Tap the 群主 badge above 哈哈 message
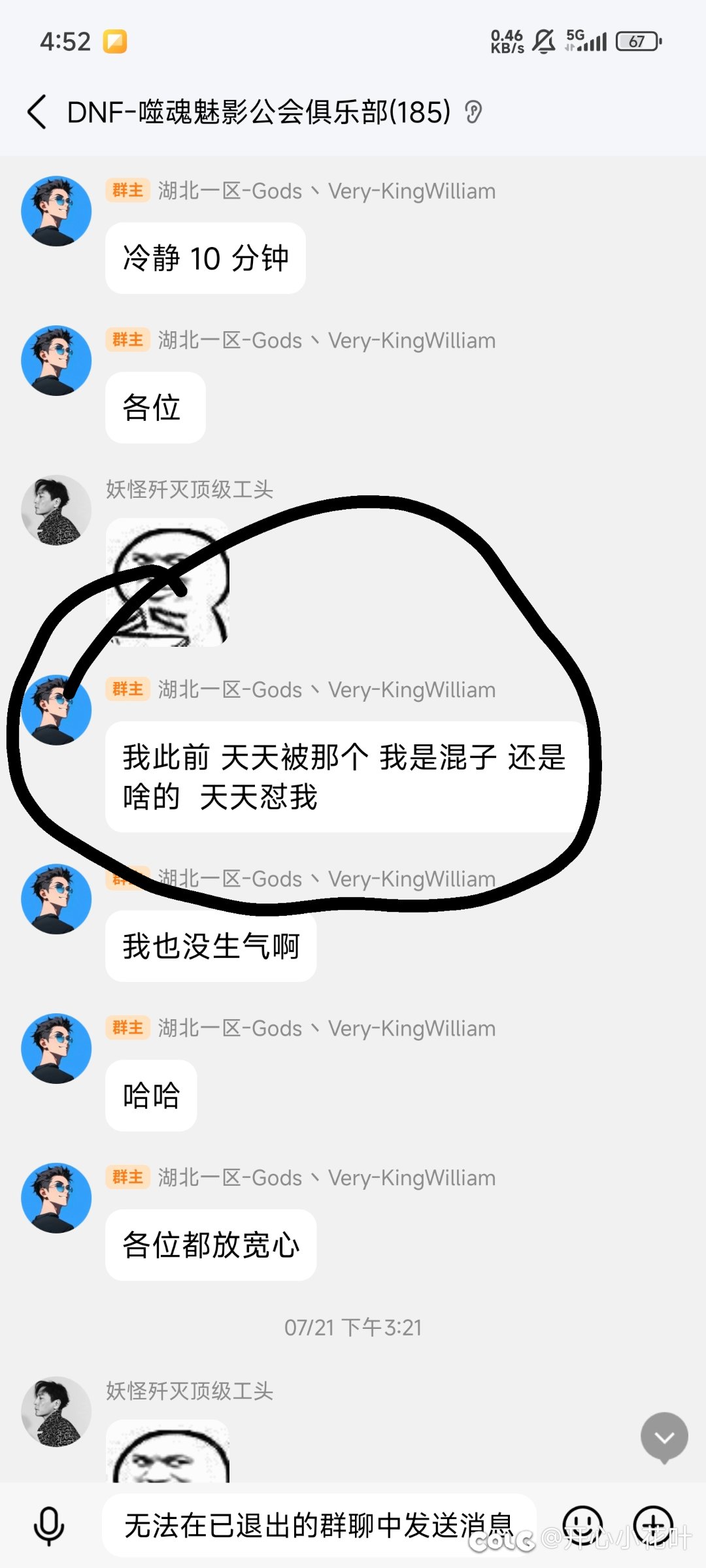This screenshot has height=1568, width=706. pos(127,1028)
